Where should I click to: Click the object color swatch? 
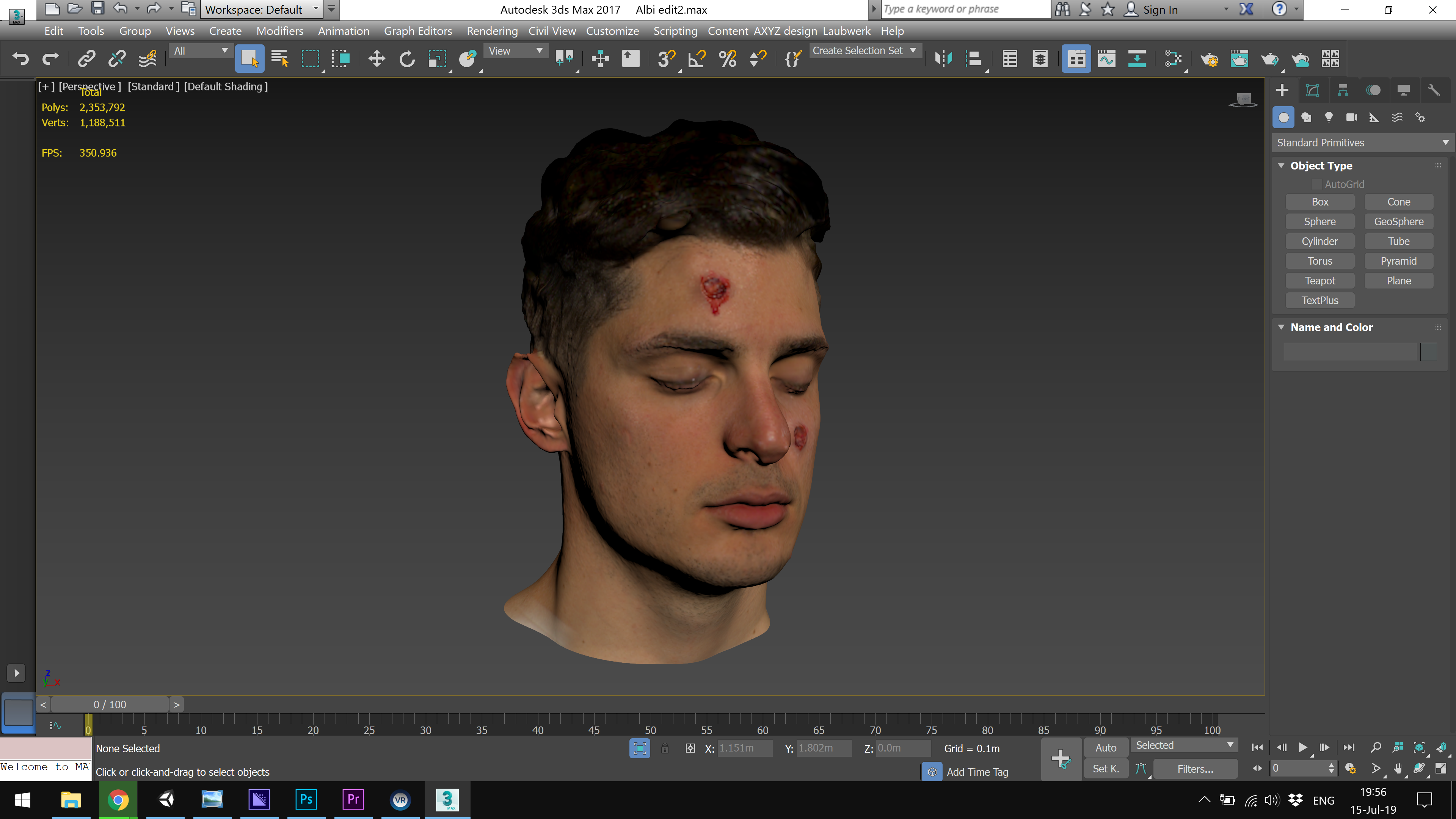click(x=1428, y=352)
